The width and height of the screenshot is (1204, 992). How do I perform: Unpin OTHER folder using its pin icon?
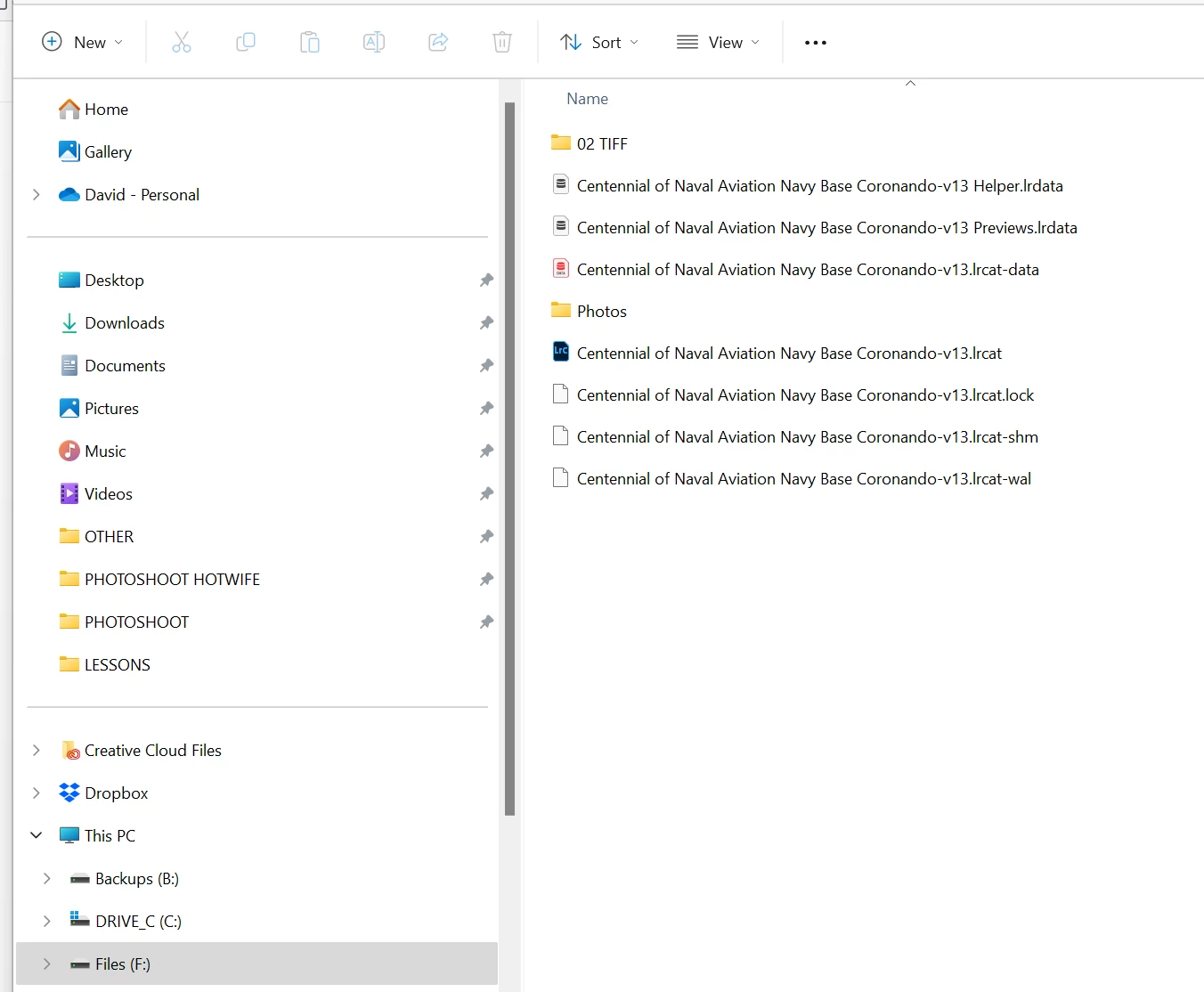click(486, 537)
